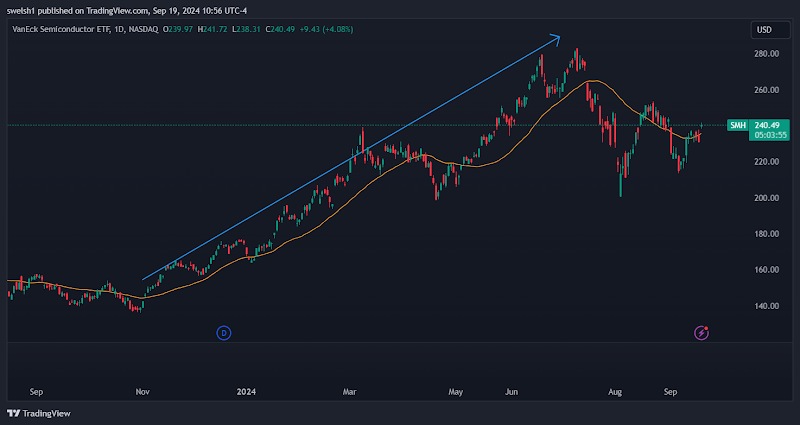Click the Jun label on time axis
The image size is (800, 425).
511,392
